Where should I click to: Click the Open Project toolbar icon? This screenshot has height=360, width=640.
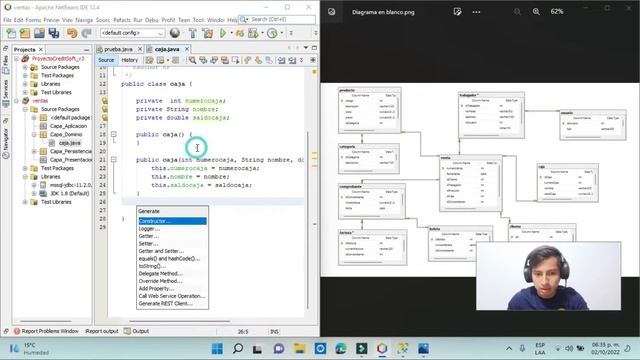[39, 33]
